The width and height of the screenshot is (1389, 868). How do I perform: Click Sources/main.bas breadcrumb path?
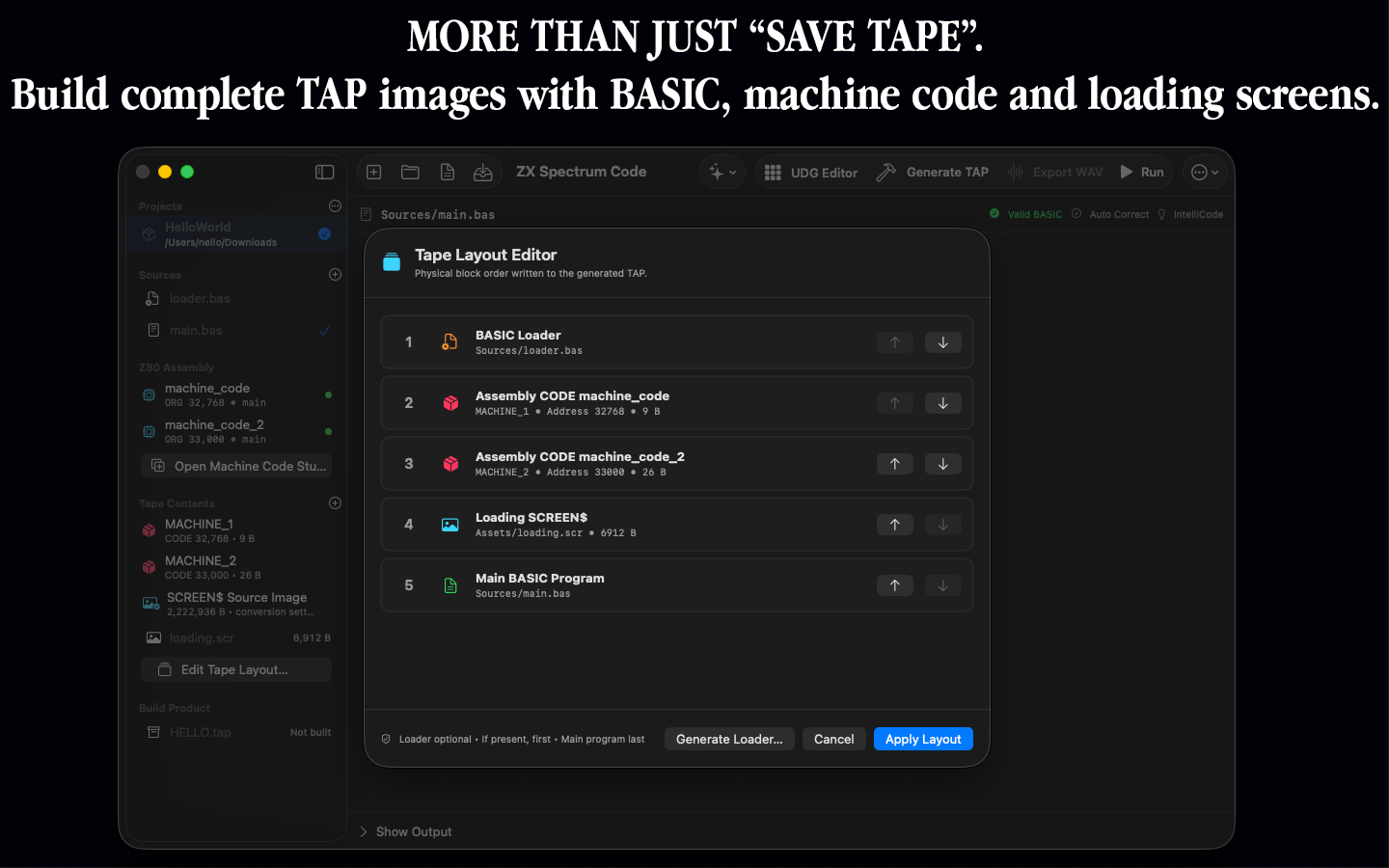[x=438, y=214]
